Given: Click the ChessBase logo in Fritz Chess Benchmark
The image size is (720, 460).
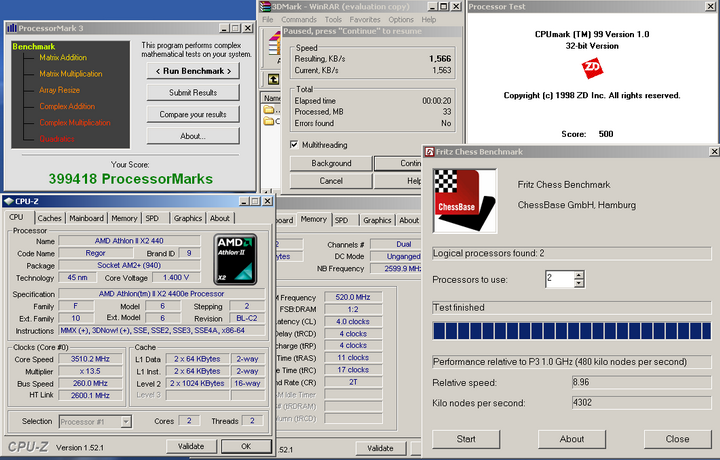Looking at the screenshot, I should coord(465,201).
